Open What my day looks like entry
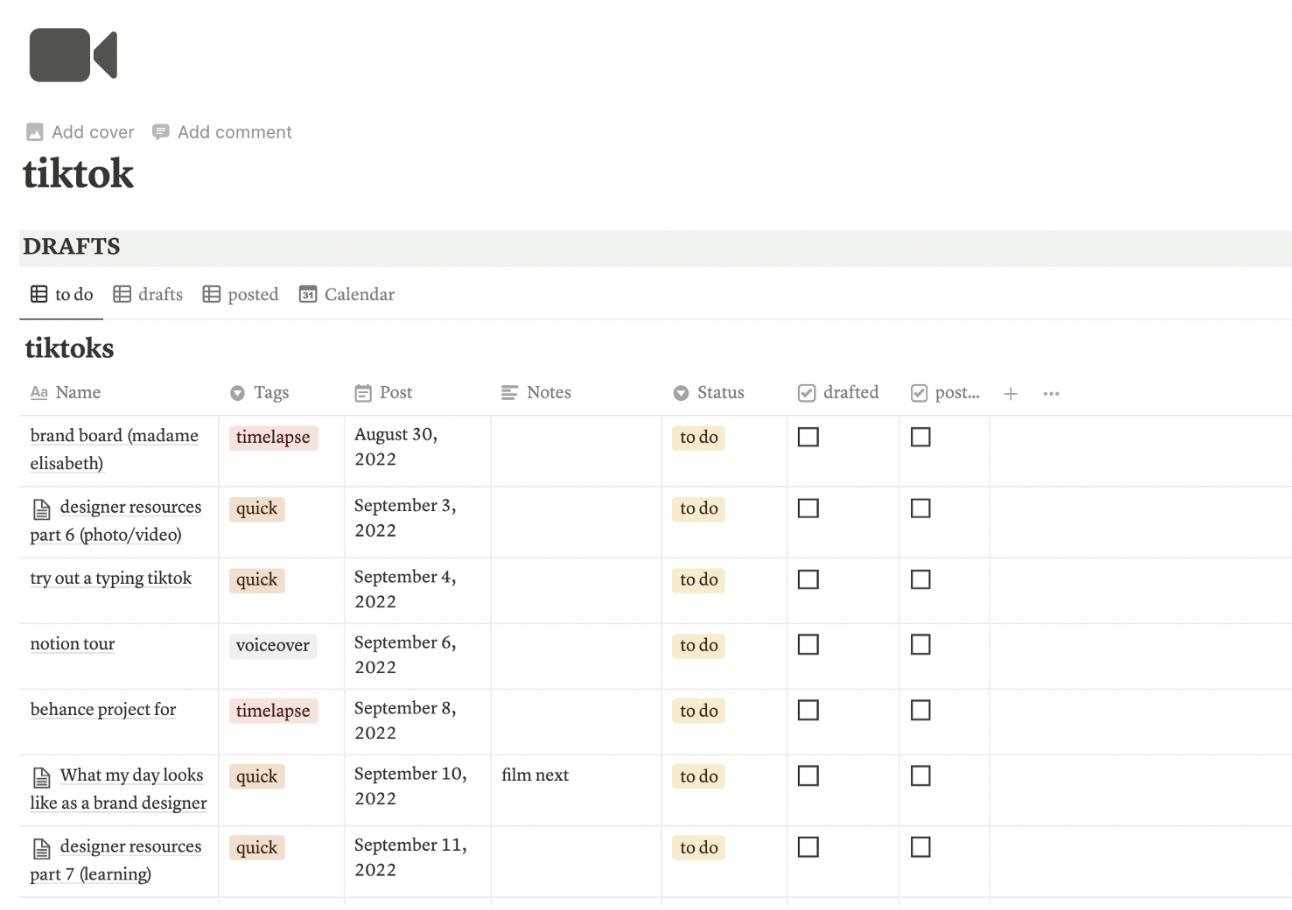 (x=118, y=789)
